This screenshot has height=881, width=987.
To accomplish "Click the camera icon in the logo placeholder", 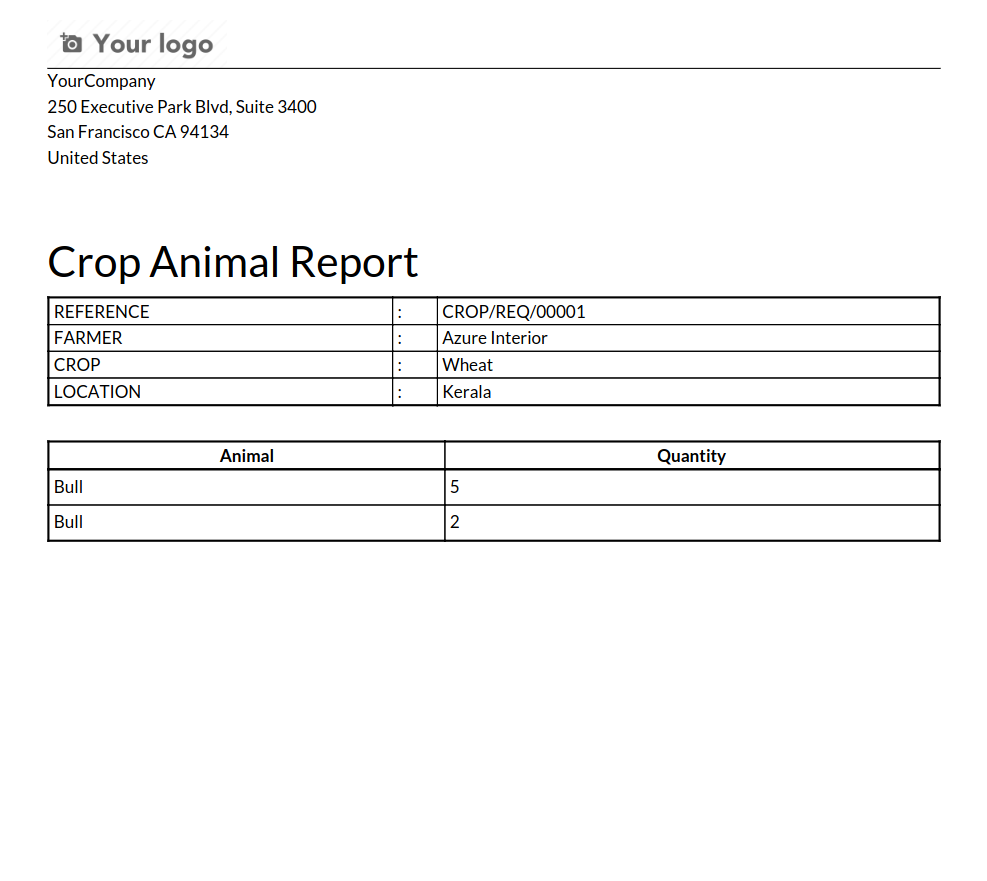I will 71,43.
